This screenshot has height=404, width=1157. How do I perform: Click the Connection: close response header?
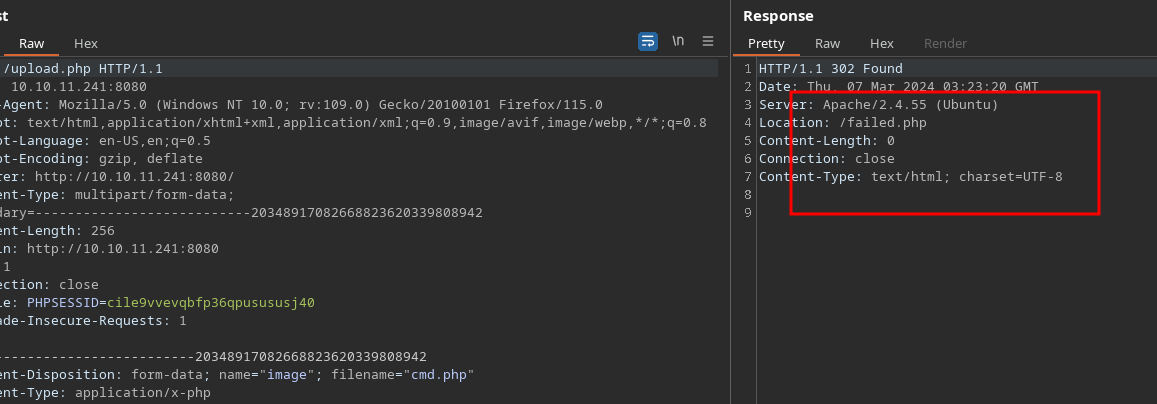click(826, 159)
